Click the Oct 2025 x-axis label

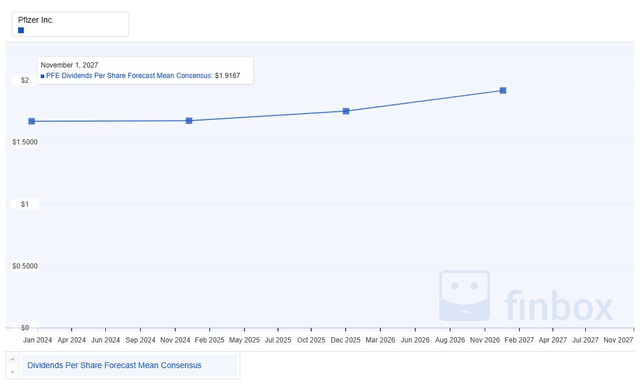311,340
